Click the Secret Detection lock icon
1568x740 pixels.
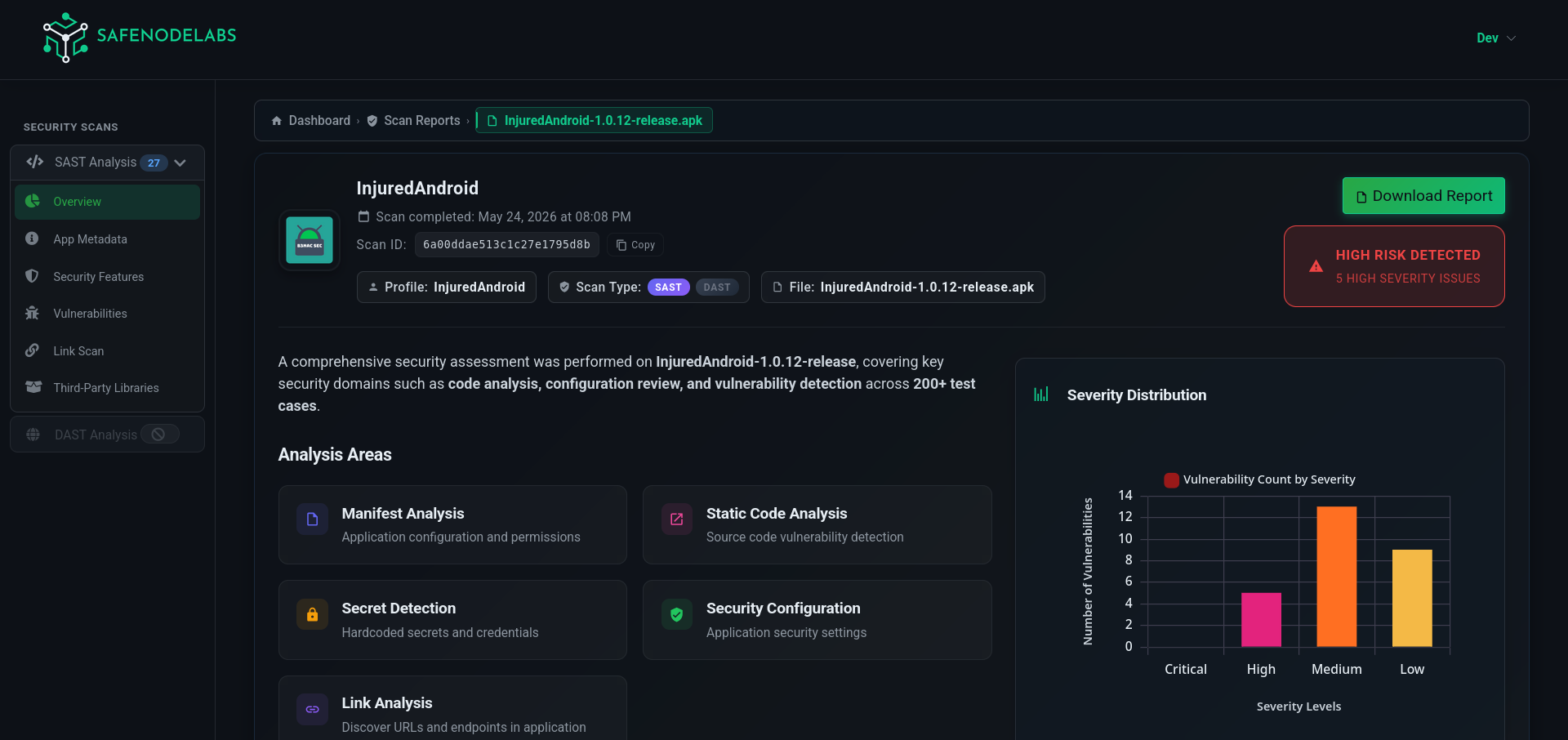312,614
